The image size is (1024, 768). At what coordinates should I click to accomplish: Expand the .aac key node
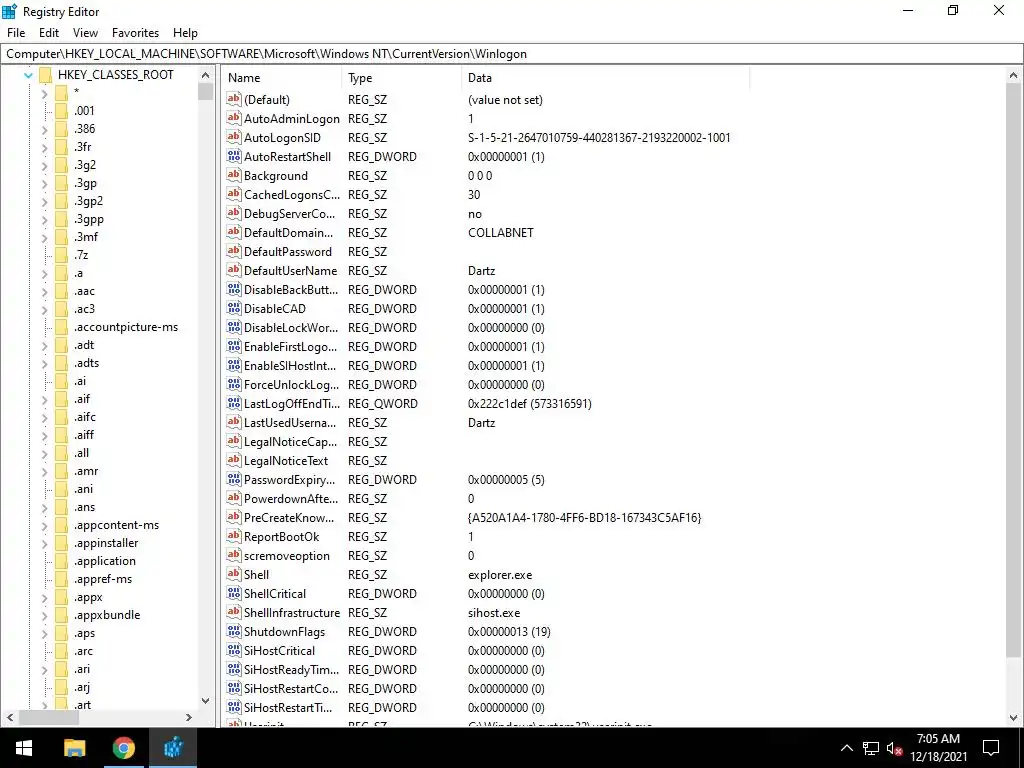point(44,291)
